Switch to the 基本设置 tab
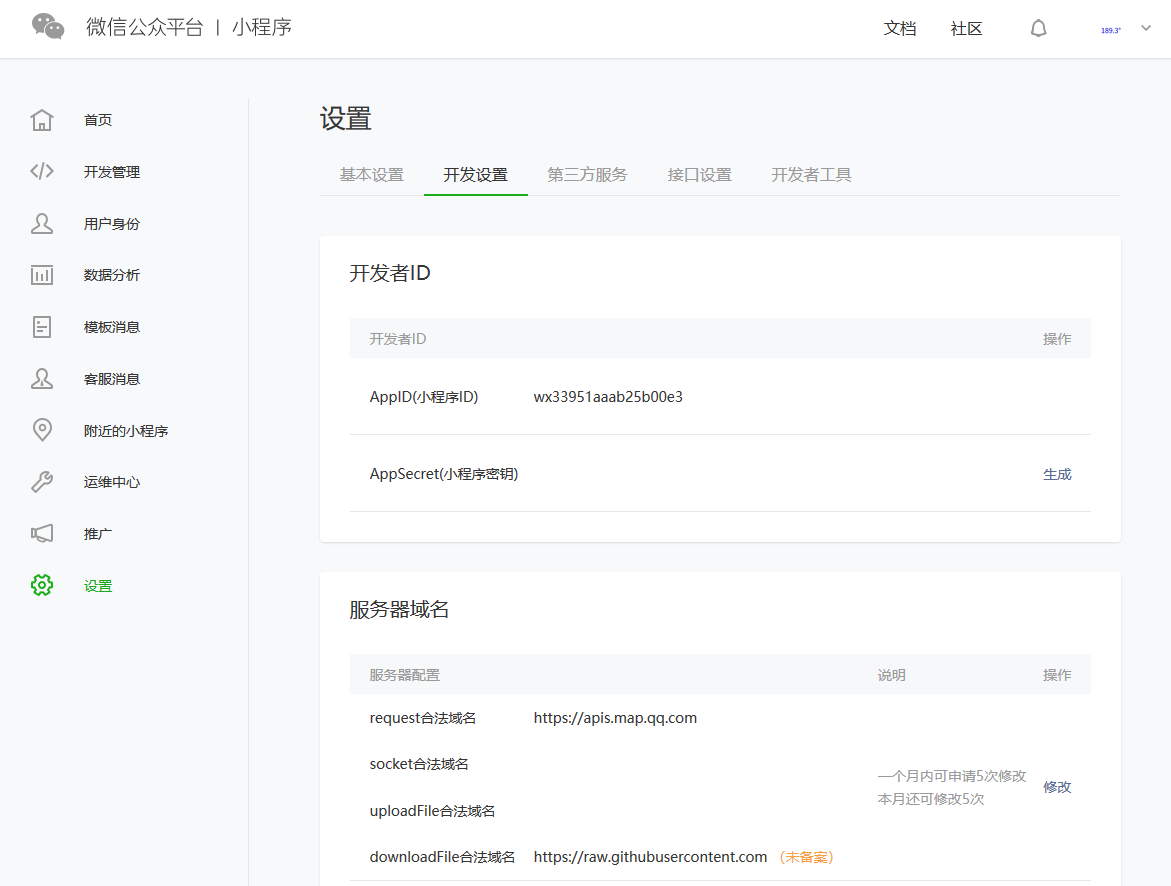The height and width of the screenshot is (886, 1171). coord(371,175)
